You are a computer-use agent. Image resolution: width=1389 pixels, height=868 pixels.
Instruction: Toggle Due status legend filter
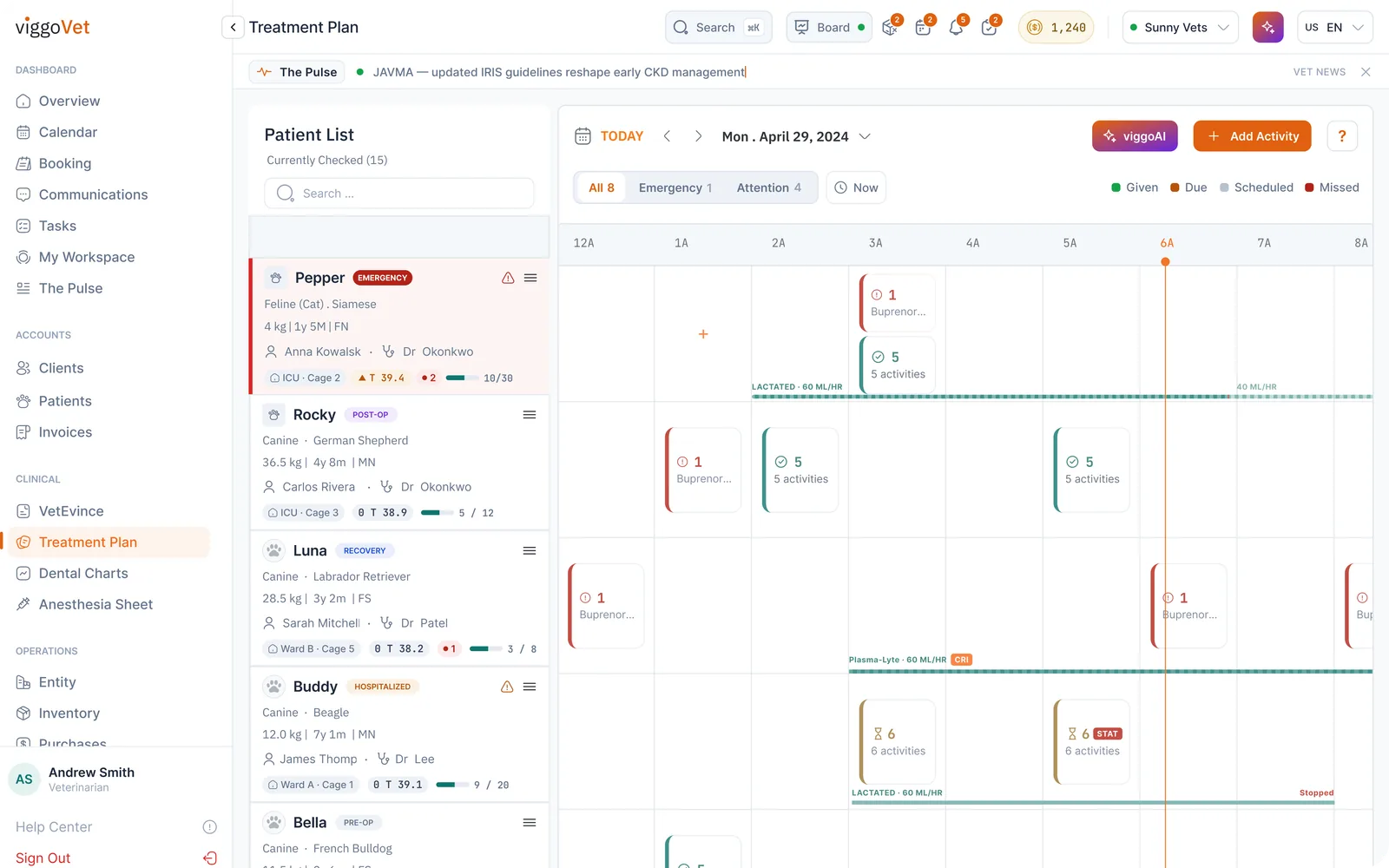pos(1188,187)
